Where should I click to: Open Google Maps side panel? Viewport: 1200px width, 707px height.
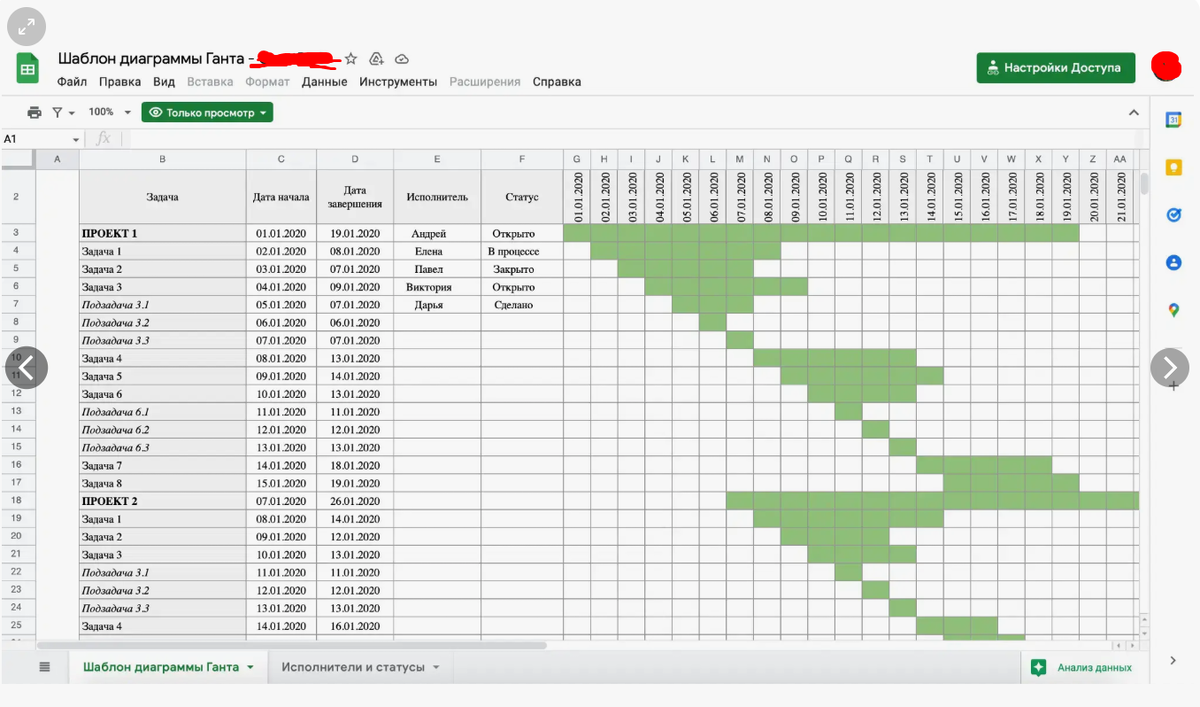click(1174, 311)
